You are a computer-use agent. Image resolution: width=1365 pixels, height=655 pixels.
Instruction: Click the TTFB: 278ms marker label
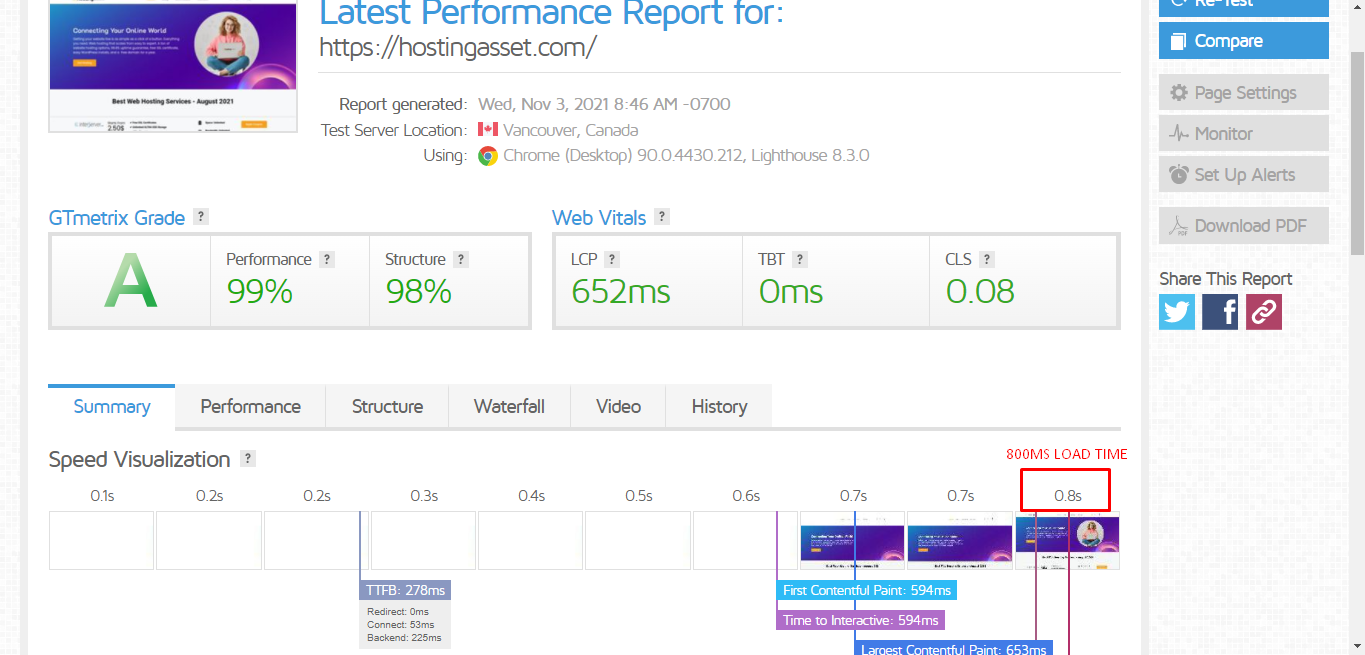pos(406,589)
